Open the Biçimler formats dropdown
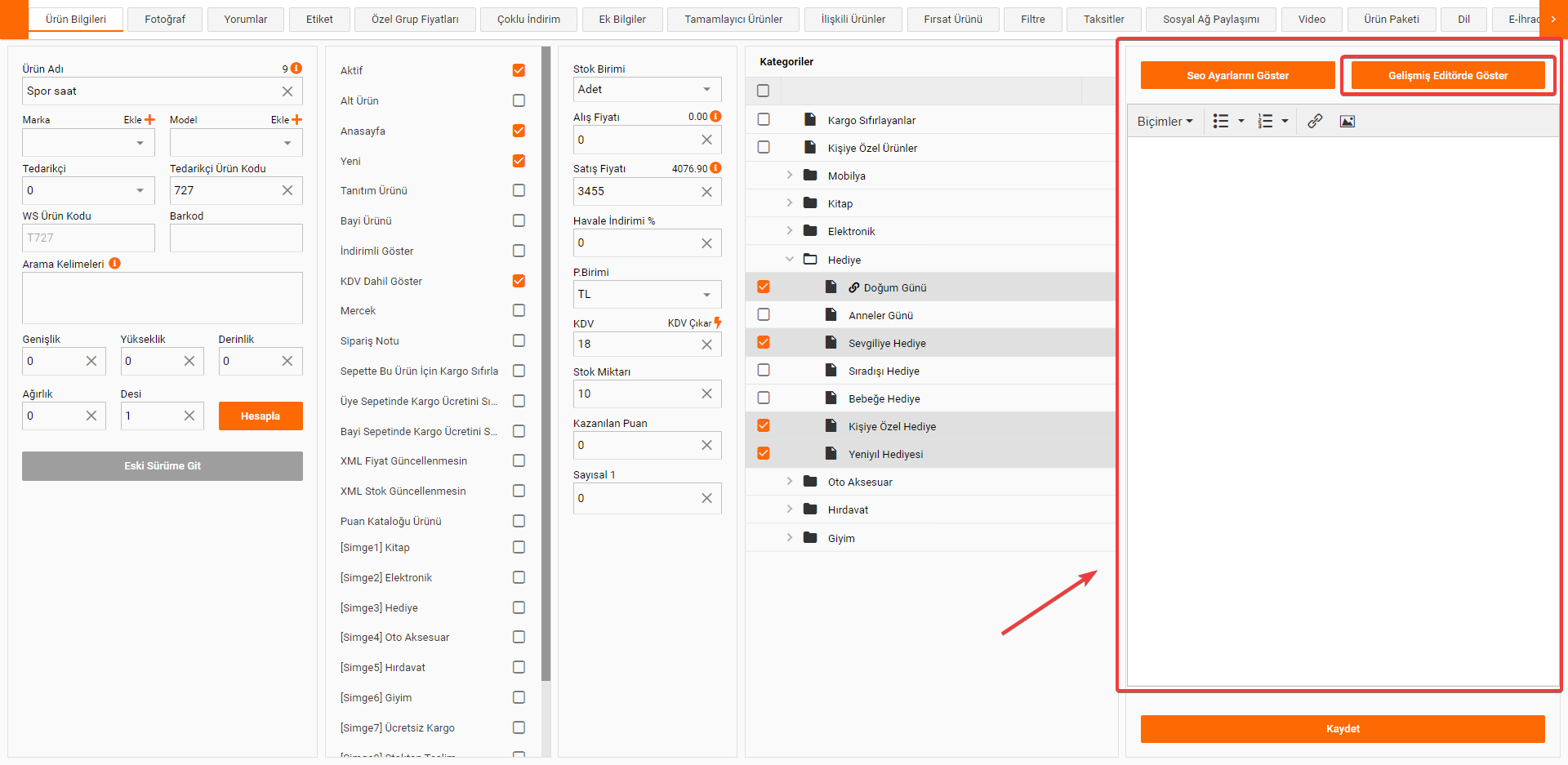Screen dimensions: 1568x765 [x=1165, y=121]
